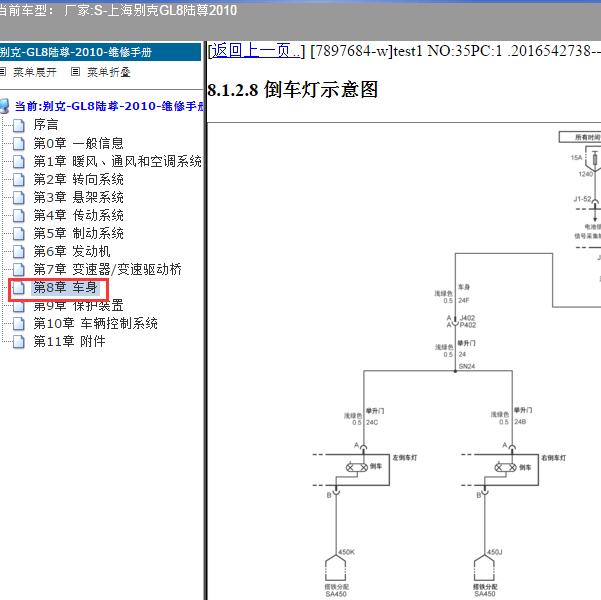Screen dimensions: 601x600
Task: Click the 24C wire label in diagram
Action: [x=372, y=422]
